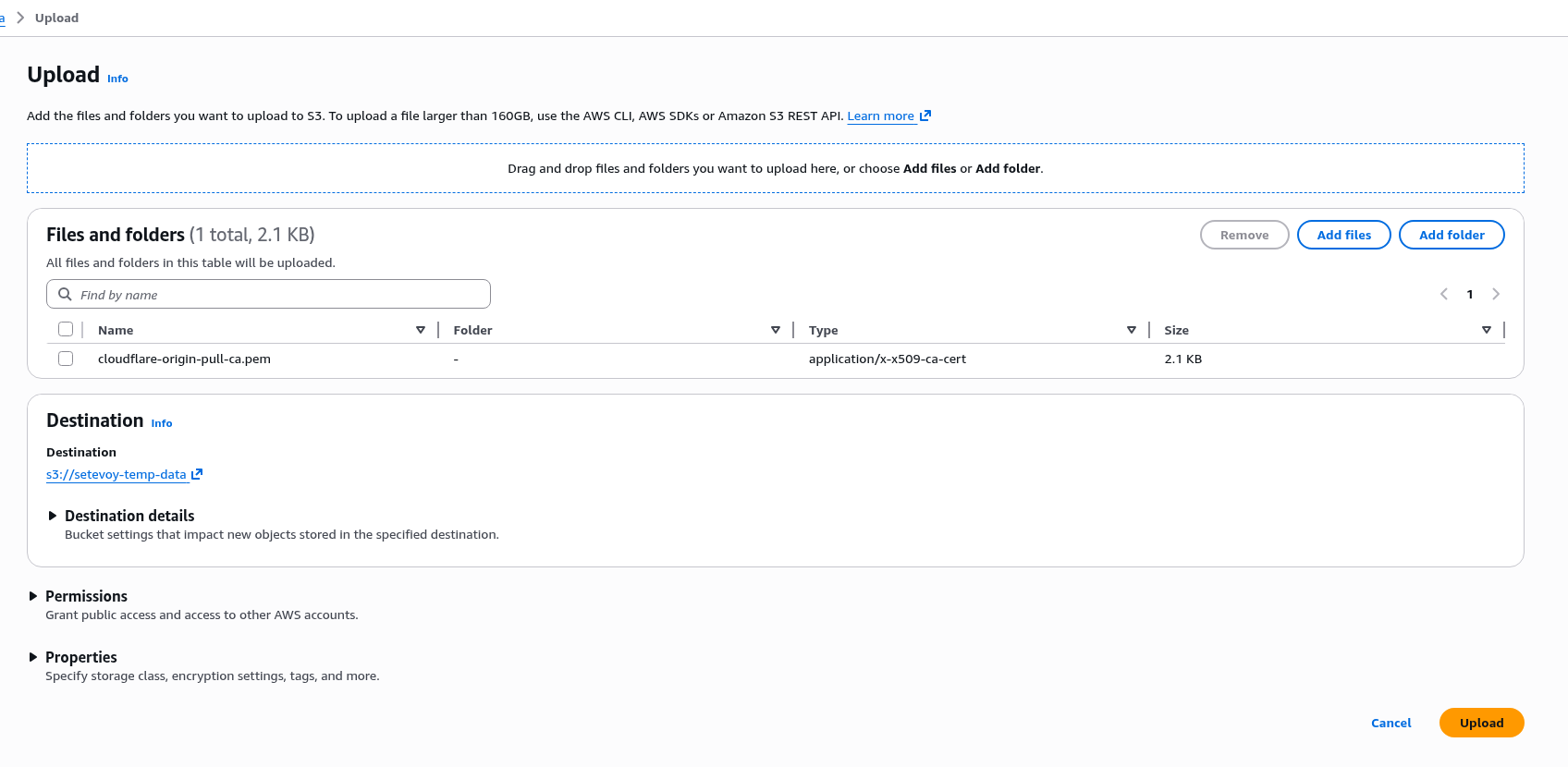
Task: Go to previous page with left chevron
Action: pos(1444,294)
